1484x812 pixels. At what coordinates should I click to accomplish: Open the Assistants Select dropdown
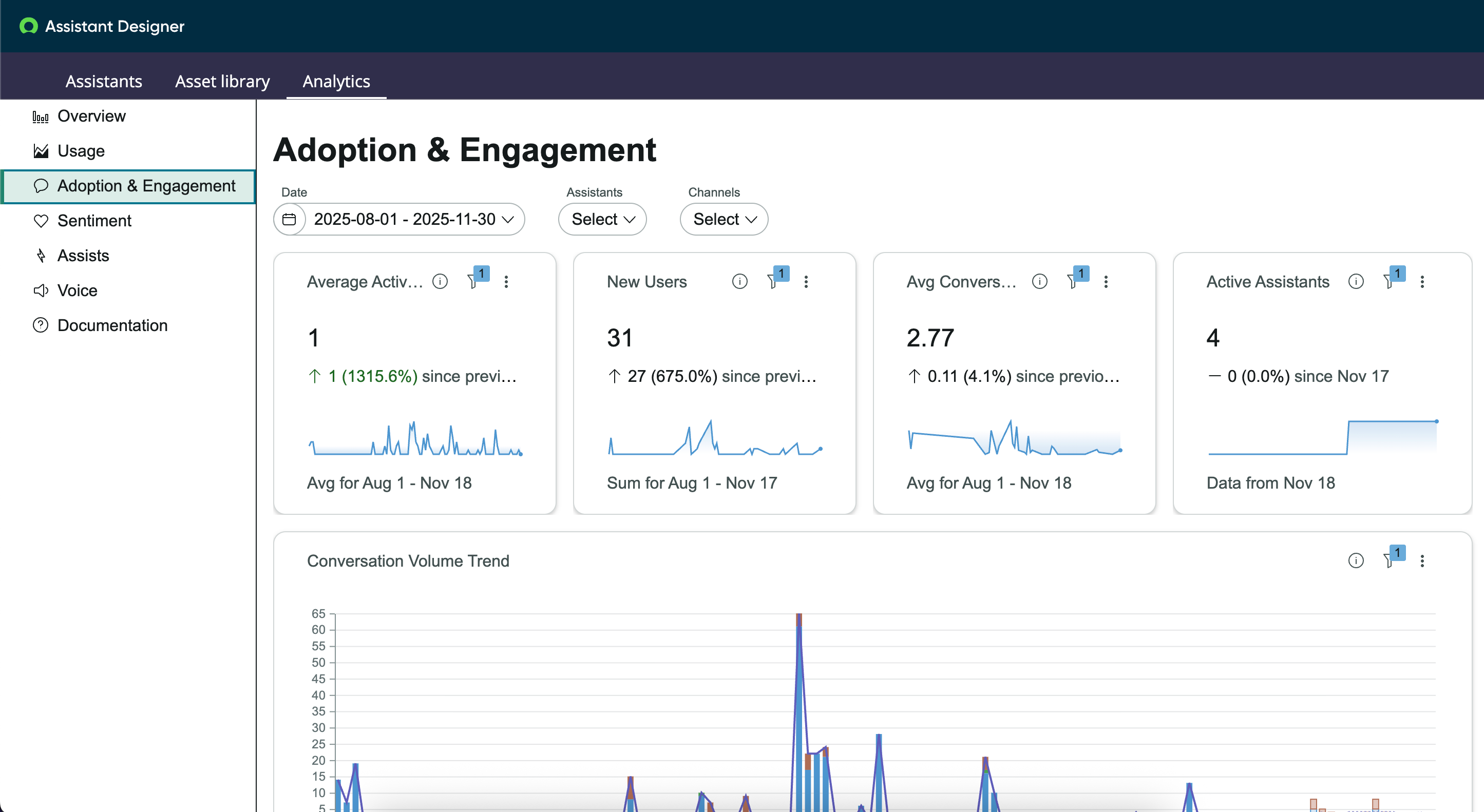coord(603,219)
